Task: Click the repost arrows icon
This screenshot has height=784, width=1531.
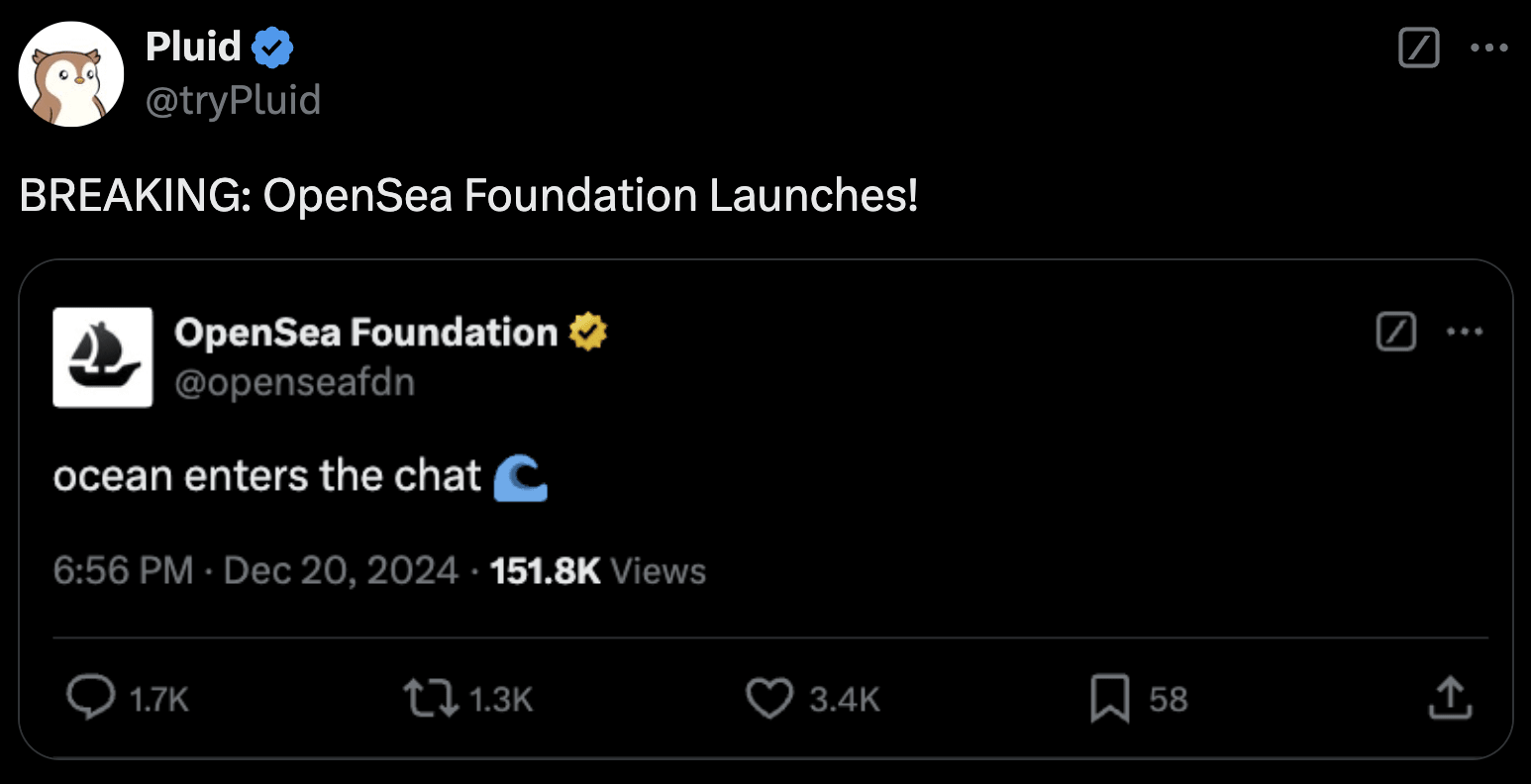Action: [x=432, y=699]
